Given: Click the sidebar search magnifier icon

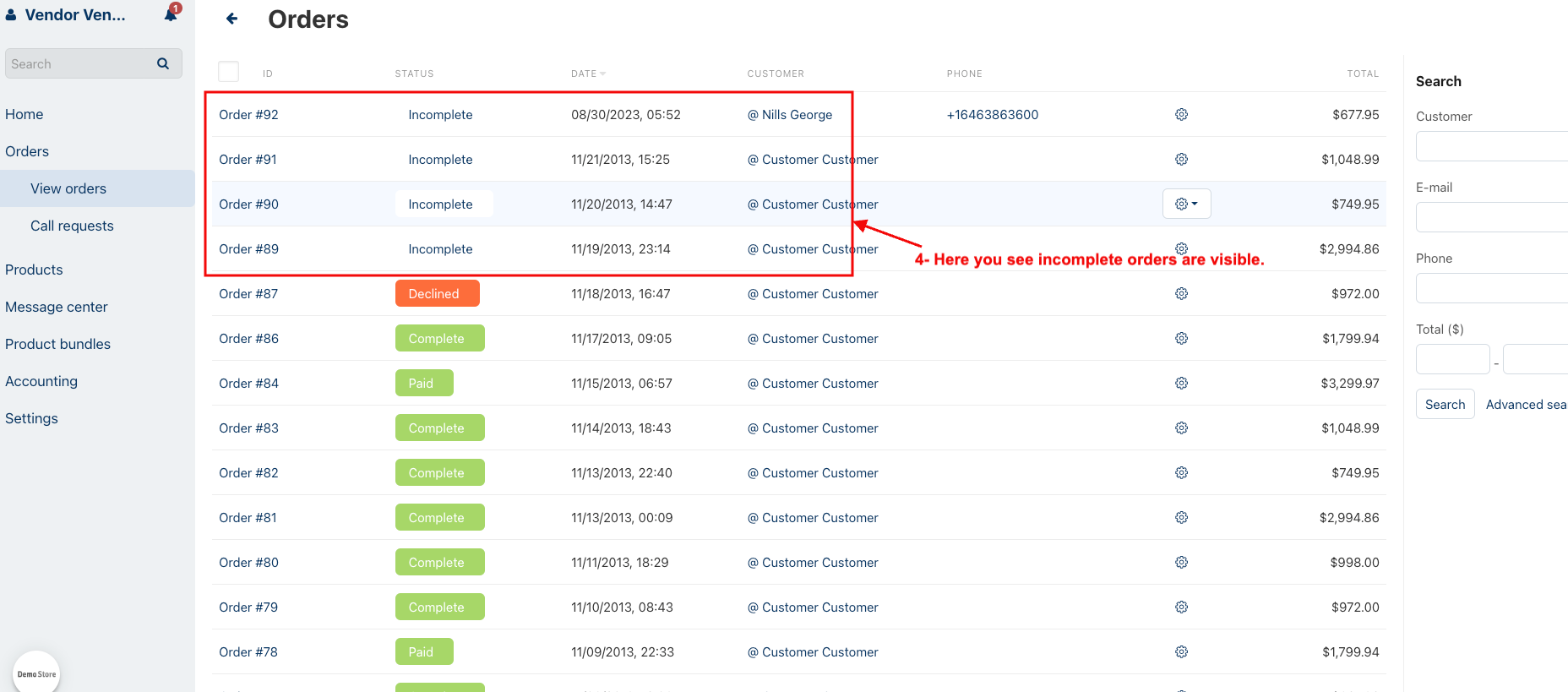Looking at the screenshot, I should [163, 63].
